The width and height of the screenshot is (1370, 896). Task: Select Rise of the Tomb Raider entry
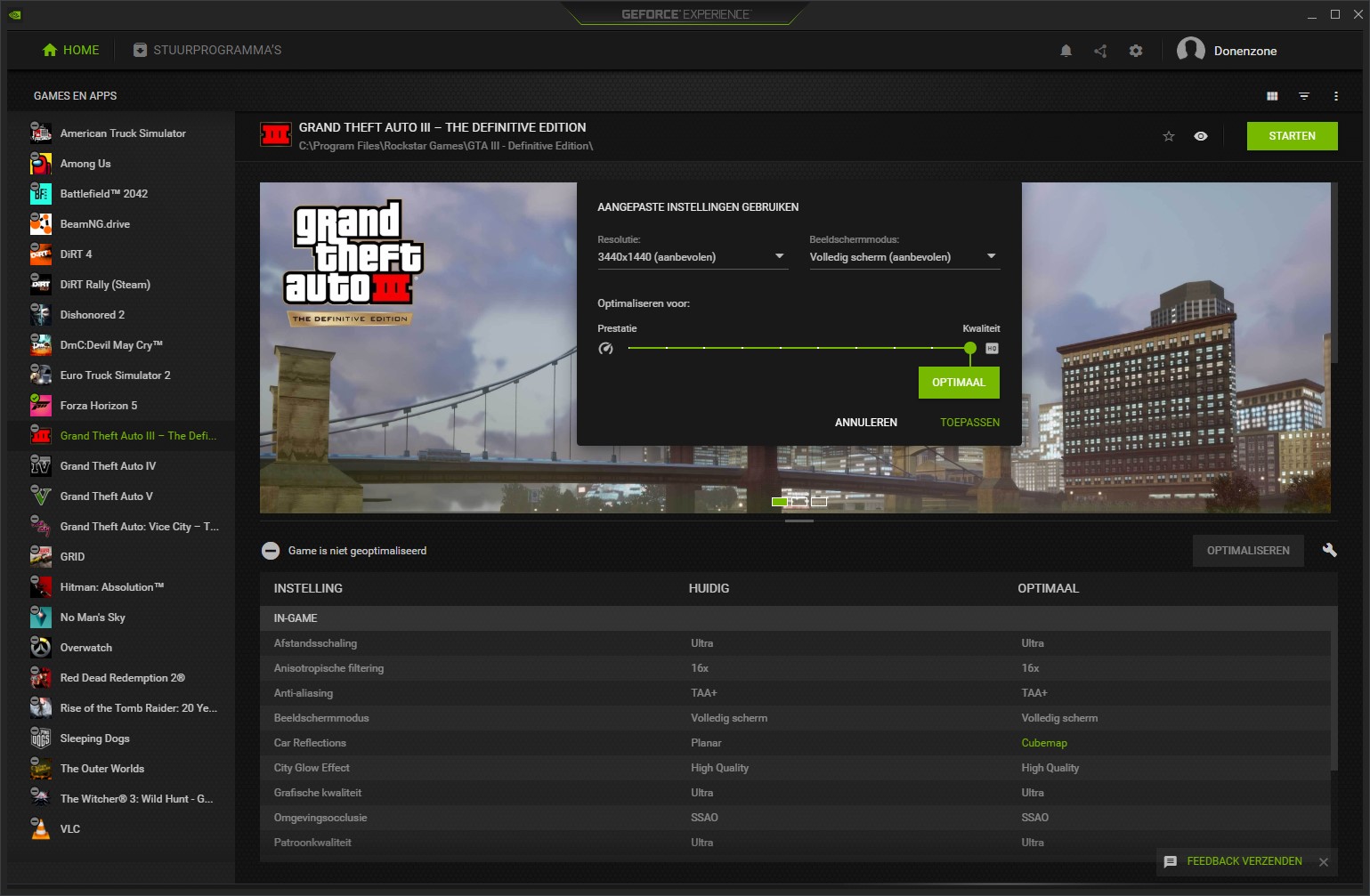tap(121, 708)
